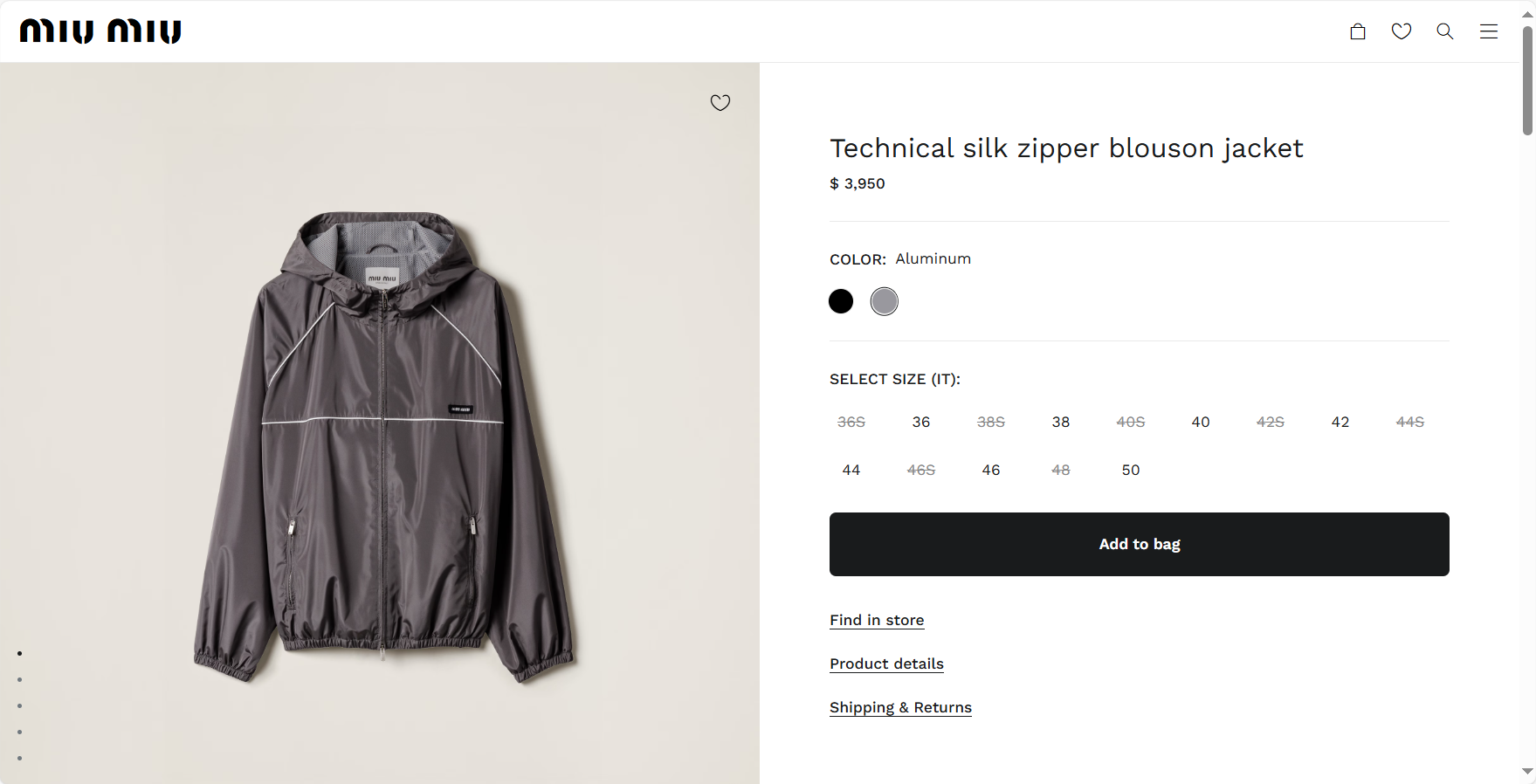Pick the black color swatch
1536x784 pixels.
(841, 301)
